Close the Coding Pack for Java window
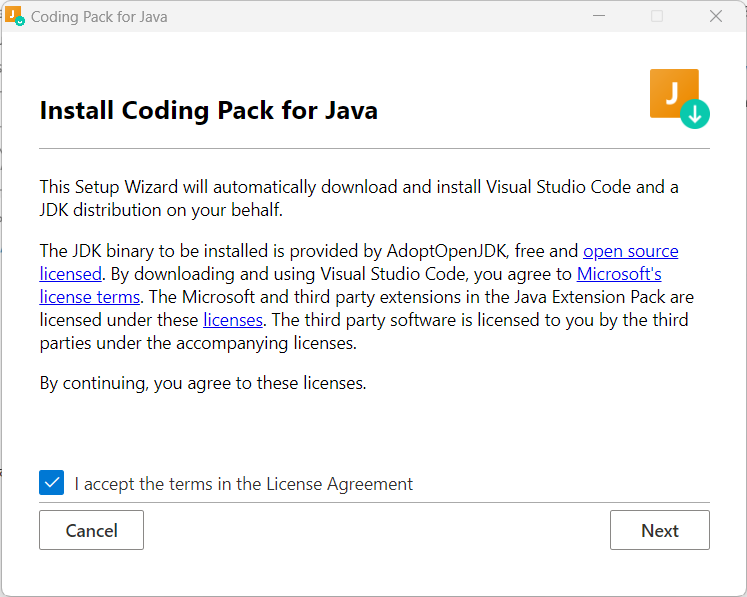The image size is (747, 597). (x=716, y=16)
